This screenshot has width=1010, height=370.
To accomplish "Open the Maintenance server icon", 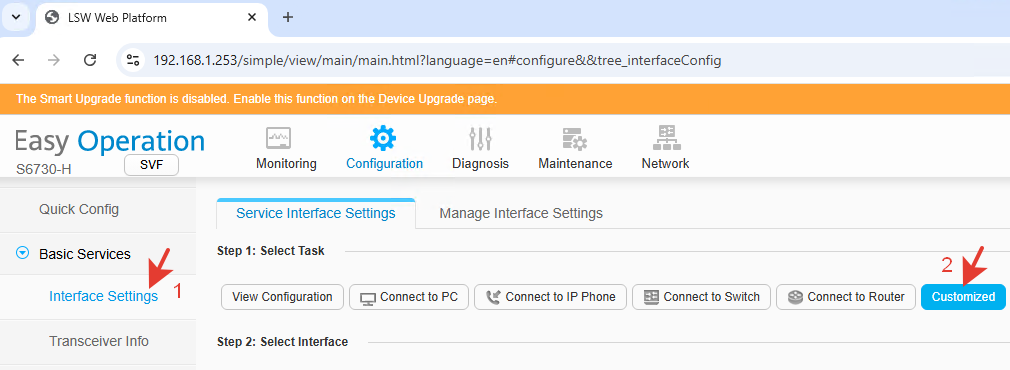I will tap(574, 138).
